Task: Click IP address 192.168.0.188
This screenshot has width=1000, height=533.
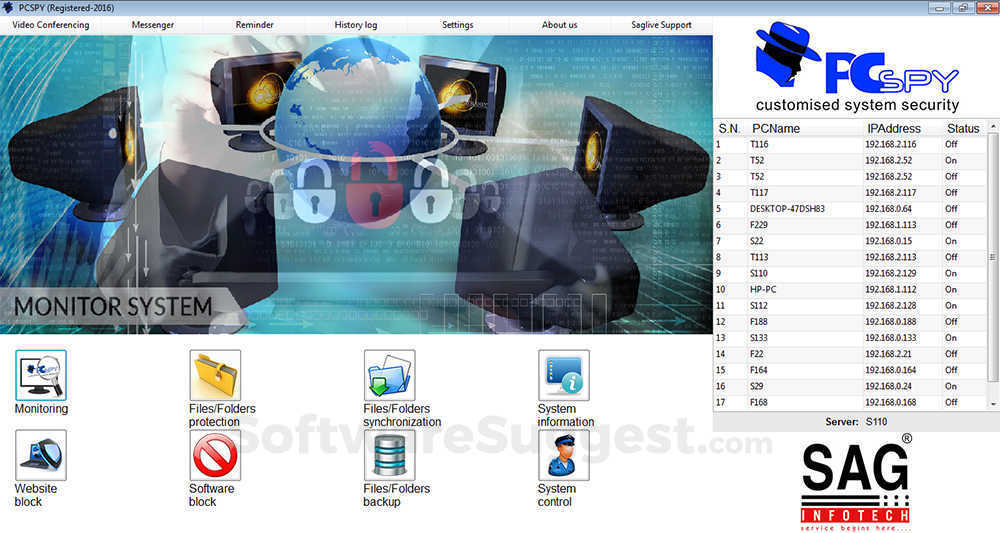Action: pyautogui.click(x=890, y=321)
